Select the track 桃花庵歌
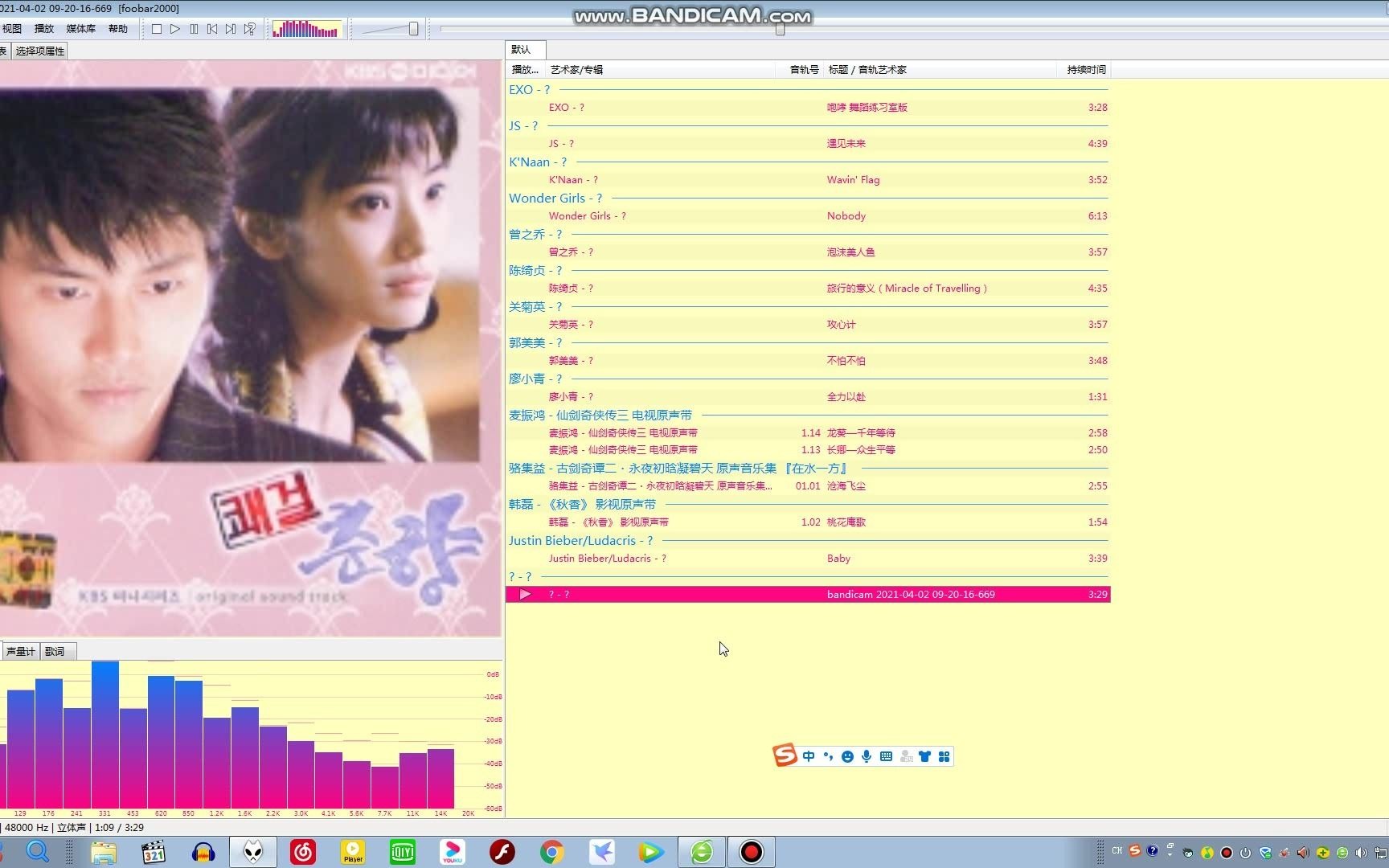The width and height of the screenshot is (1389, 868). pos(808,522)
